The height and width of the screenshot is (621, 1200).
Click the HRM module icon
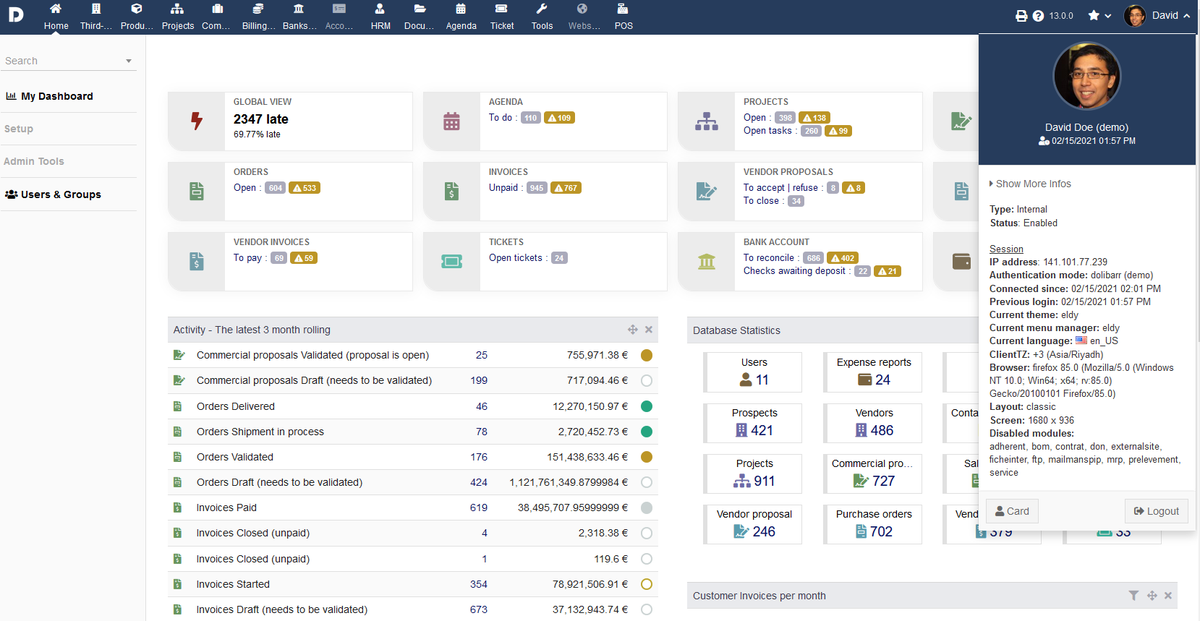tap(380, 9)
